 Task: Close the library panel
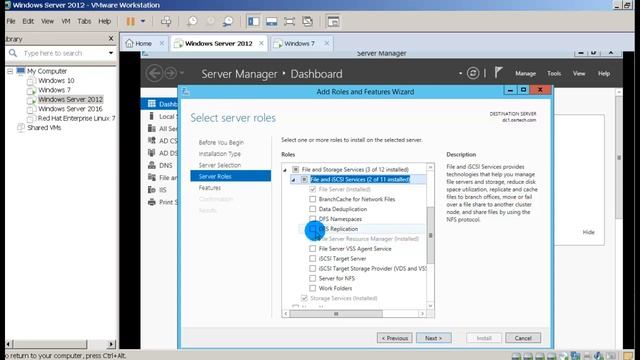tap(111, 38)
